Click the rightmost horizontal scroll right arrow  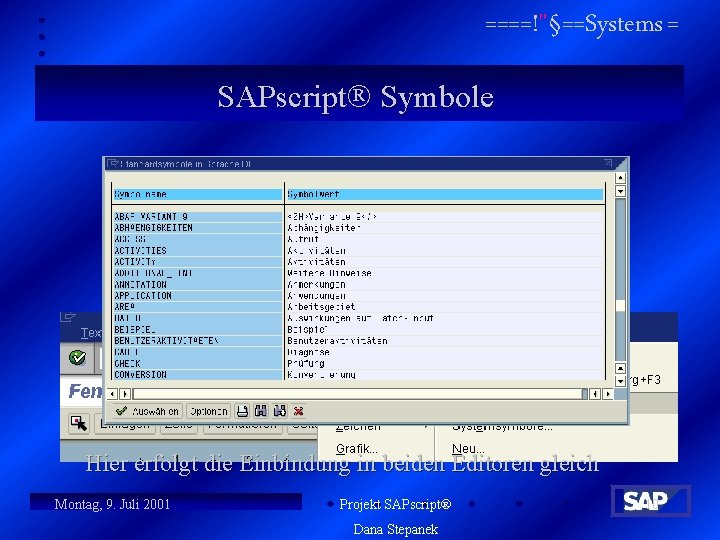pos(608,394)
